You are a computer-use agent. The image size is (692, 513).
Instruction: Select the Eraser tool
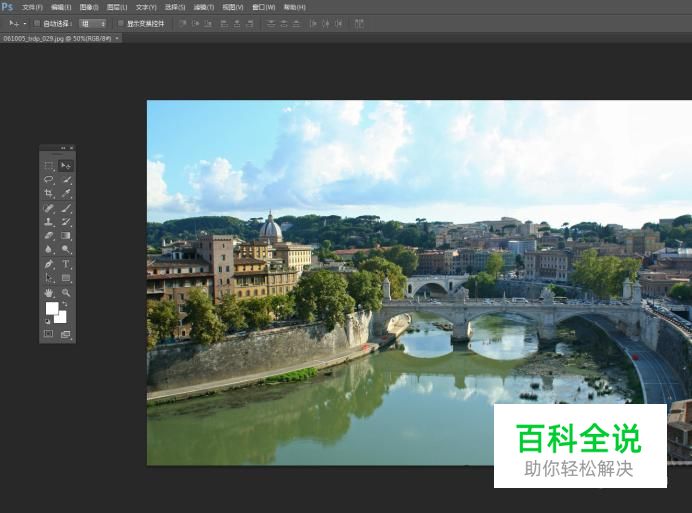49,235
